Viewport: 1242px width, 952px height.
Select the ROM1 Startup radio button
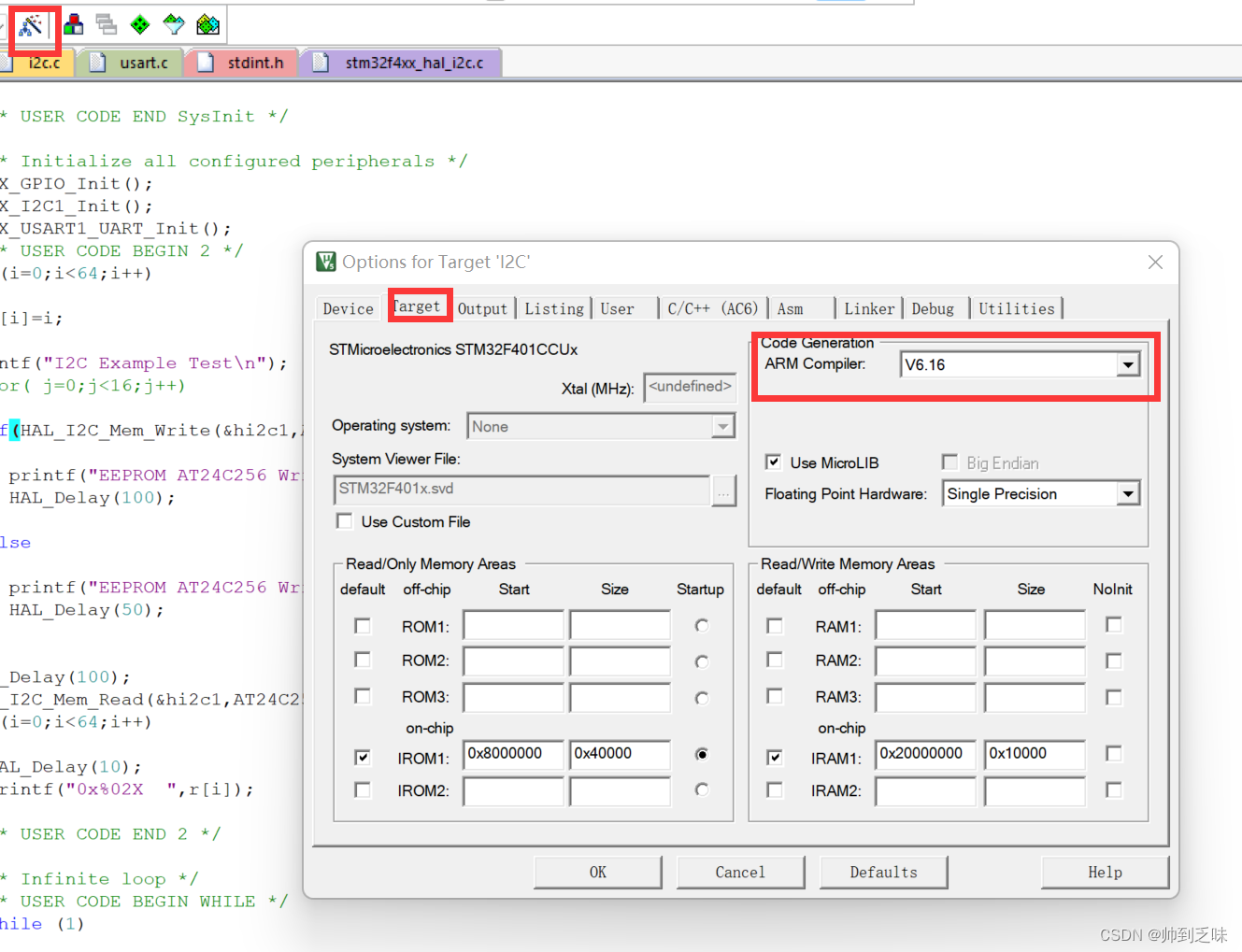[x=702, y=625]
